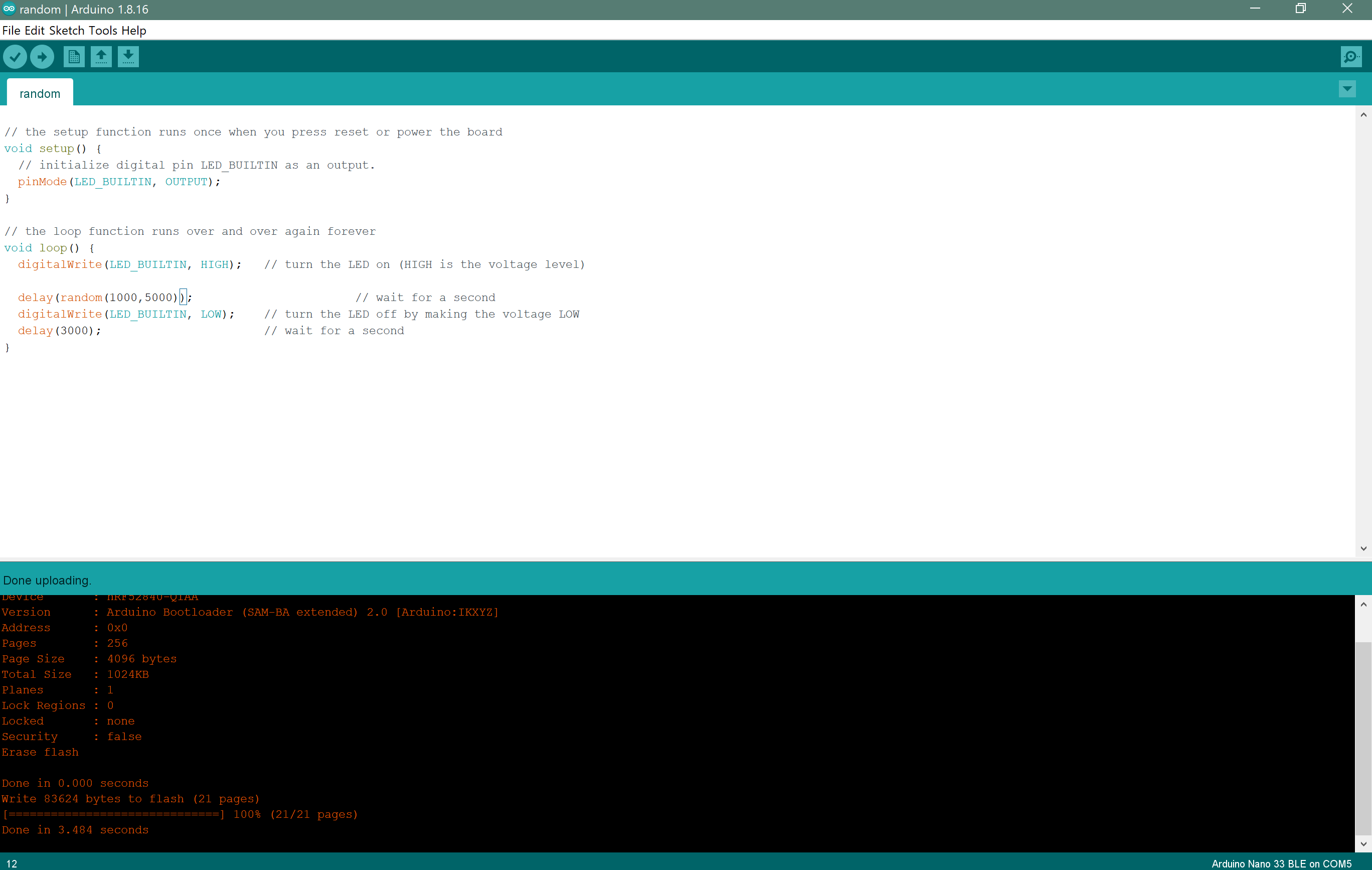Click comment 'initialize digital pin LED_BUILTIN'
Screen dimensions: 1372x870
click(x=197, y=166)
